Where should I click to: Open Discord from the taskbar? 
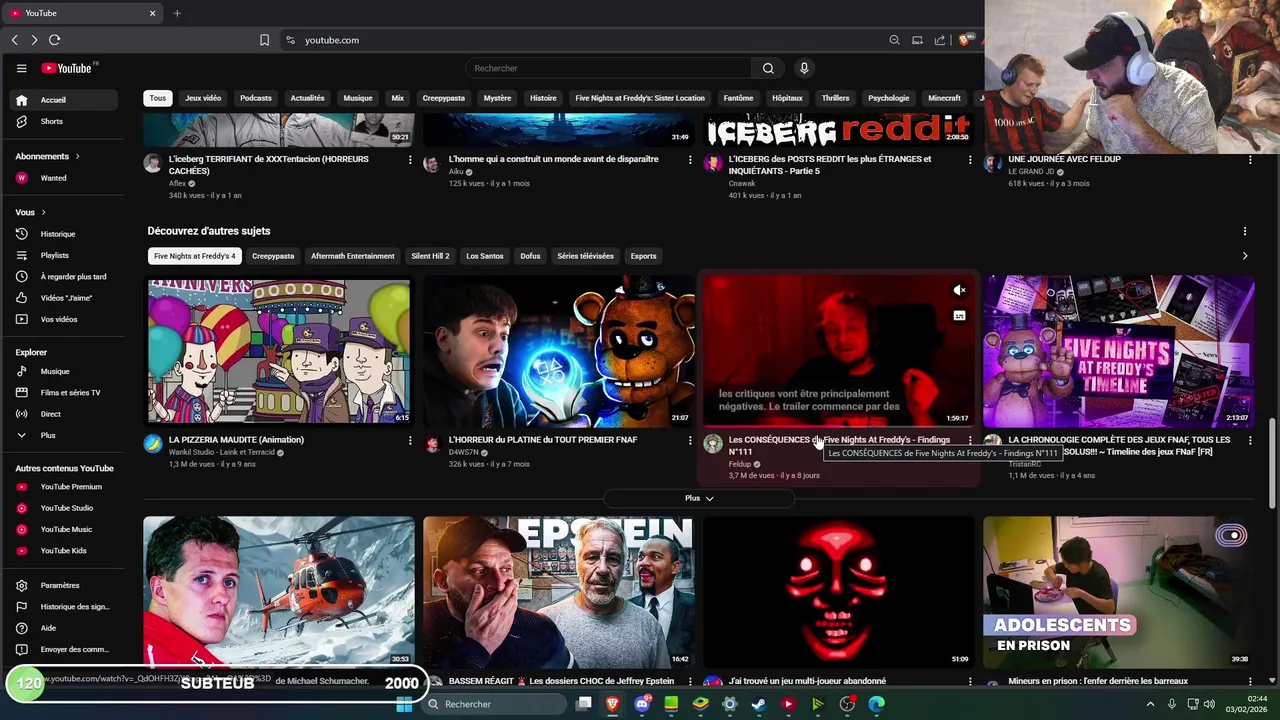(642, 704)
